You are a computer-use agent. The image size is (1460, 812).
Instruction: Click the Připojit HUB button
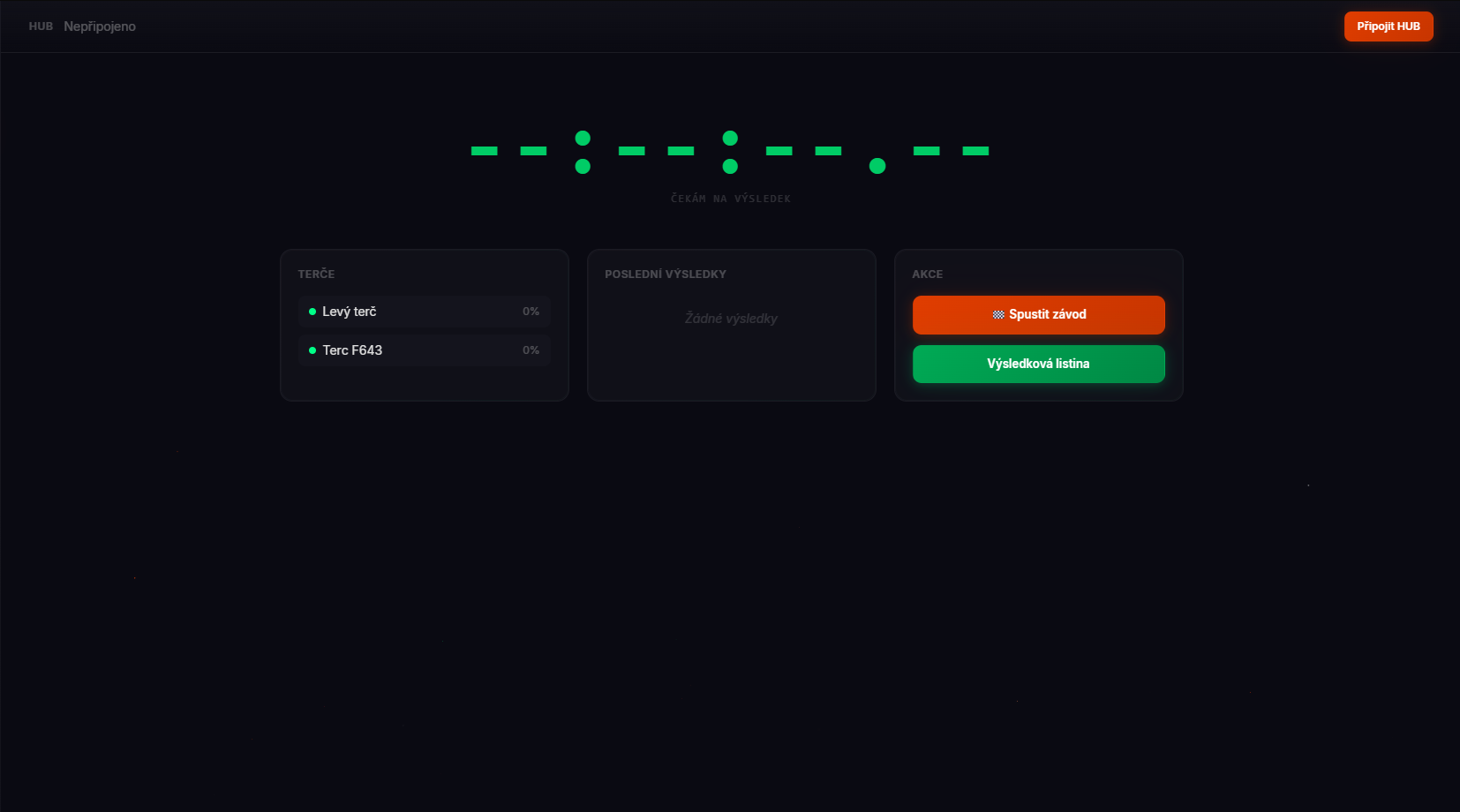[1389, 26]
